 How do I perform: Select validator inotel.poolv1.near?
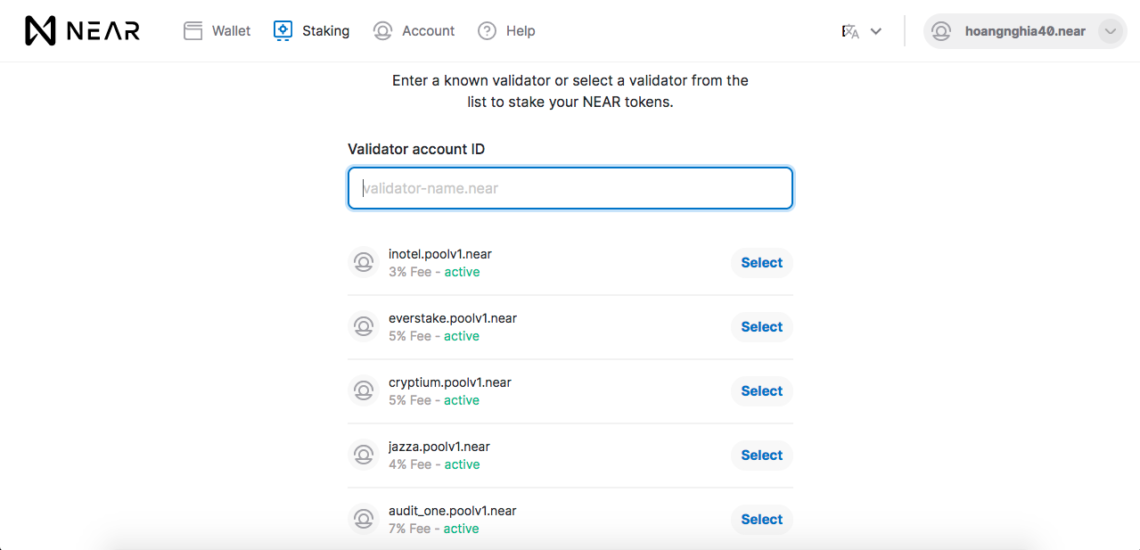(x=762, y=263)
